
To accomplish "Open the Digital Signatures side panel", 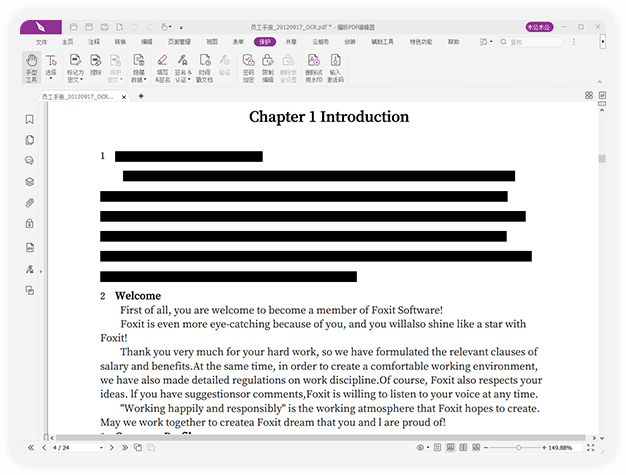I will coord(30,269).
